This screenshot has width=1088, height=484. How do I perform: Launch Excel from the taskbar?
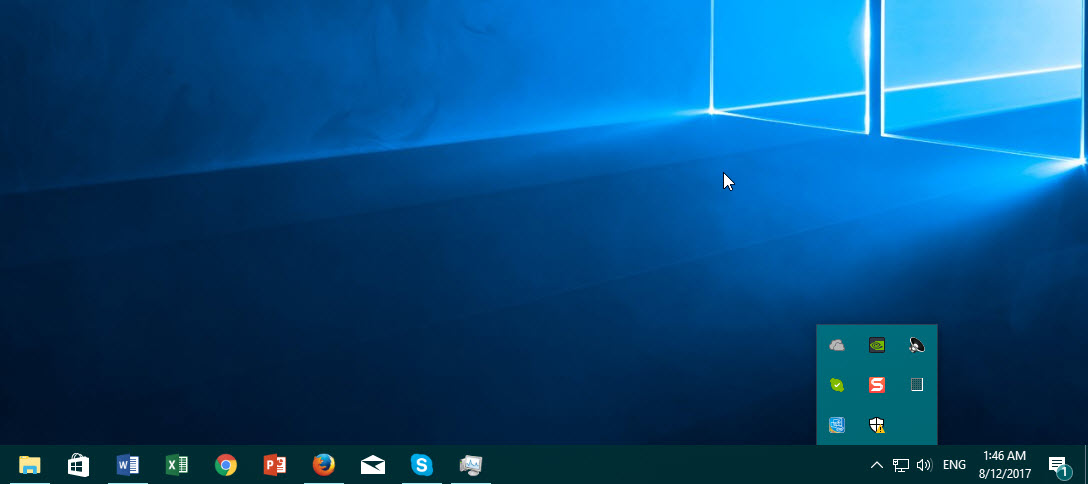[x=177, y=465]
